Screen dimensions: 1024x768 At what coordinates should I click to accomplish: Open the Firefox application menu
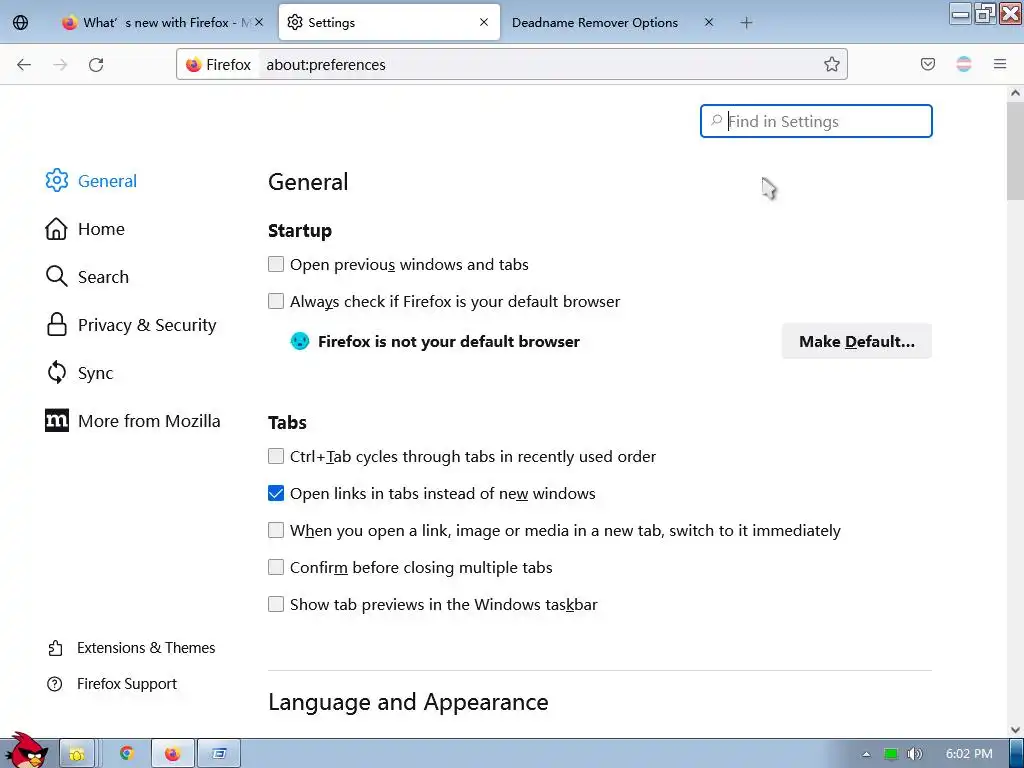1000,64
